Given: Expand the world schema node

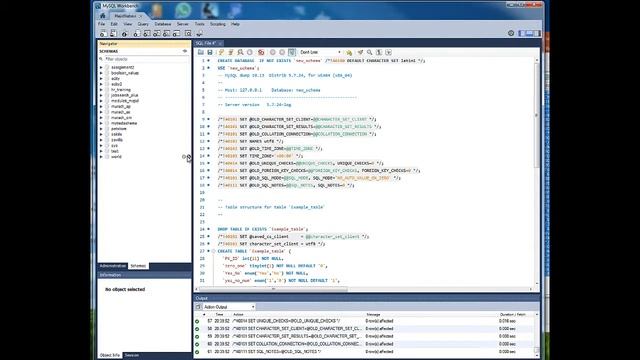Looking at the screenshot, I should click(x=101, y=157).
